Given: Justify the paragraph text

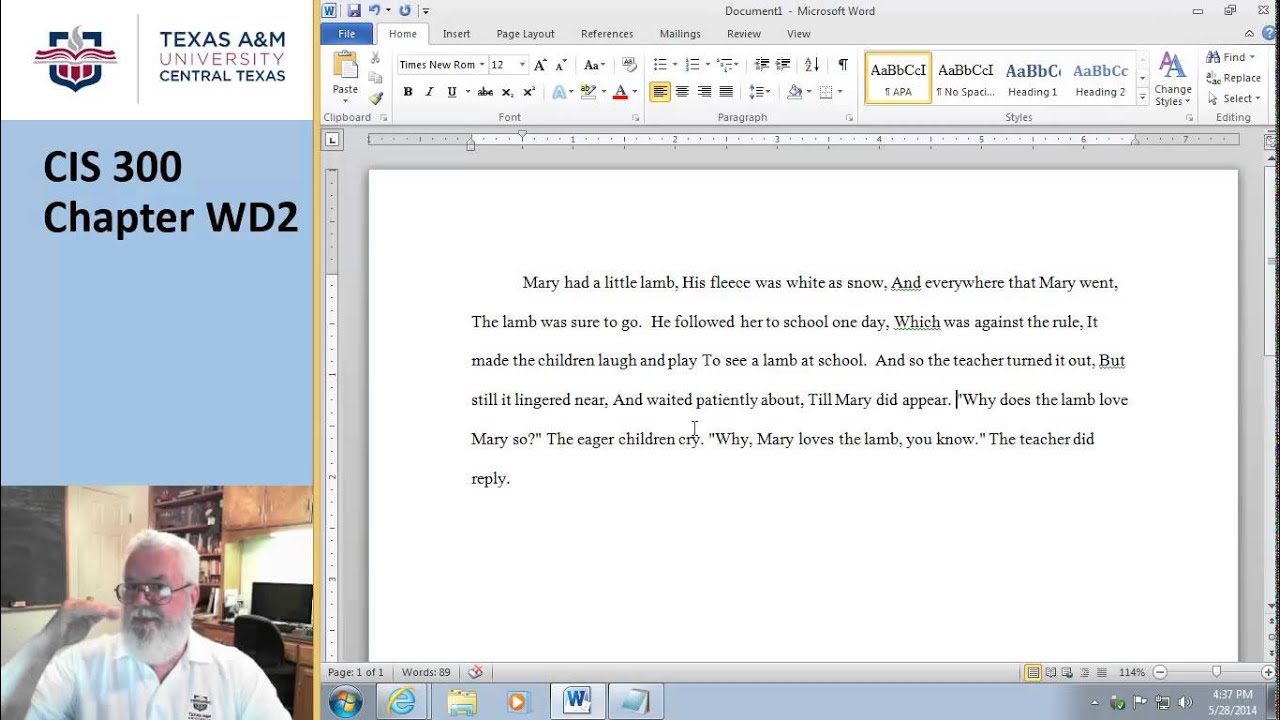Looking at the screenshot, I should [726, 92].
